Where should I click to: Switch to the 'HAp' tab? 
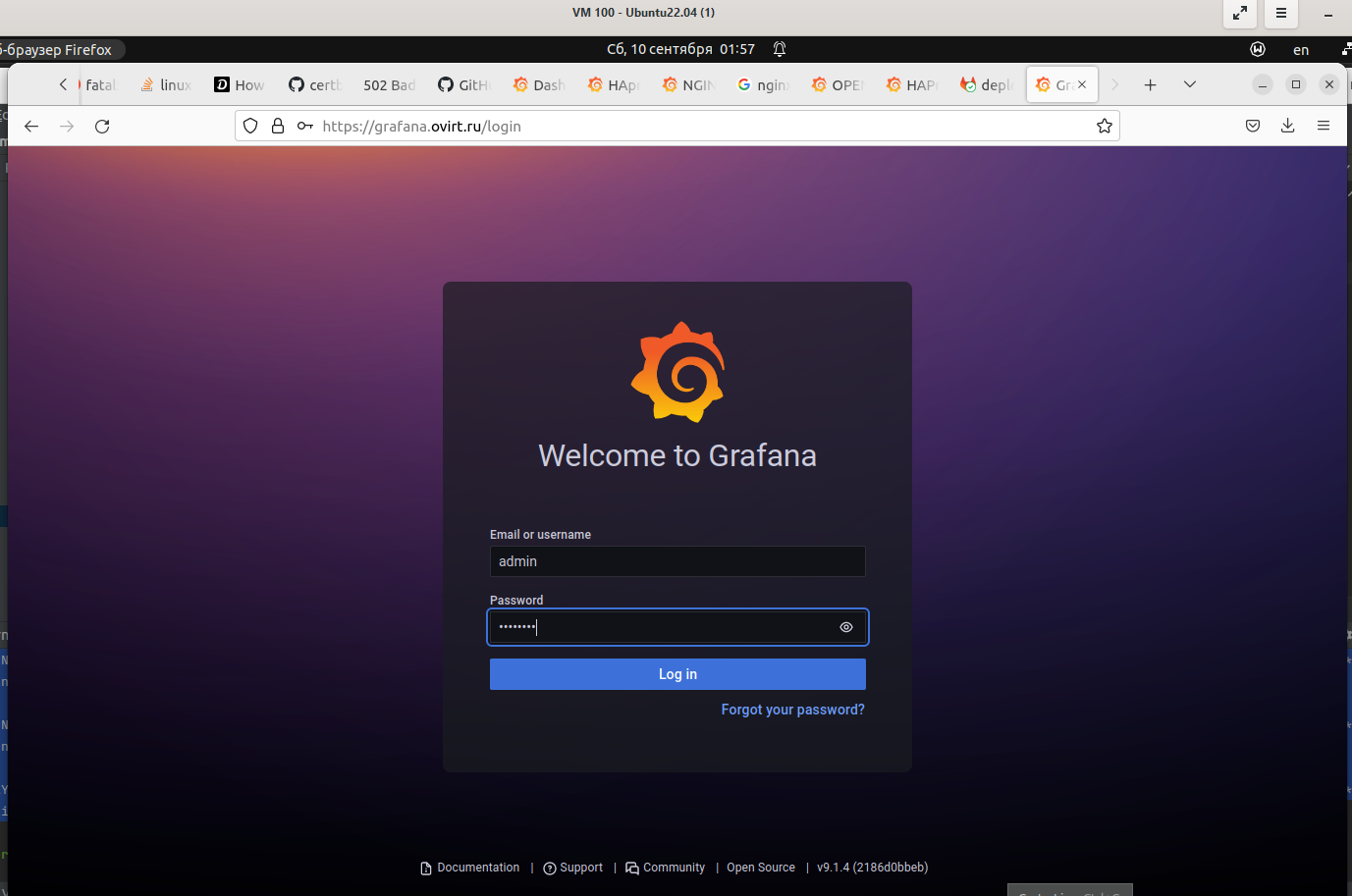pos(613,85)
